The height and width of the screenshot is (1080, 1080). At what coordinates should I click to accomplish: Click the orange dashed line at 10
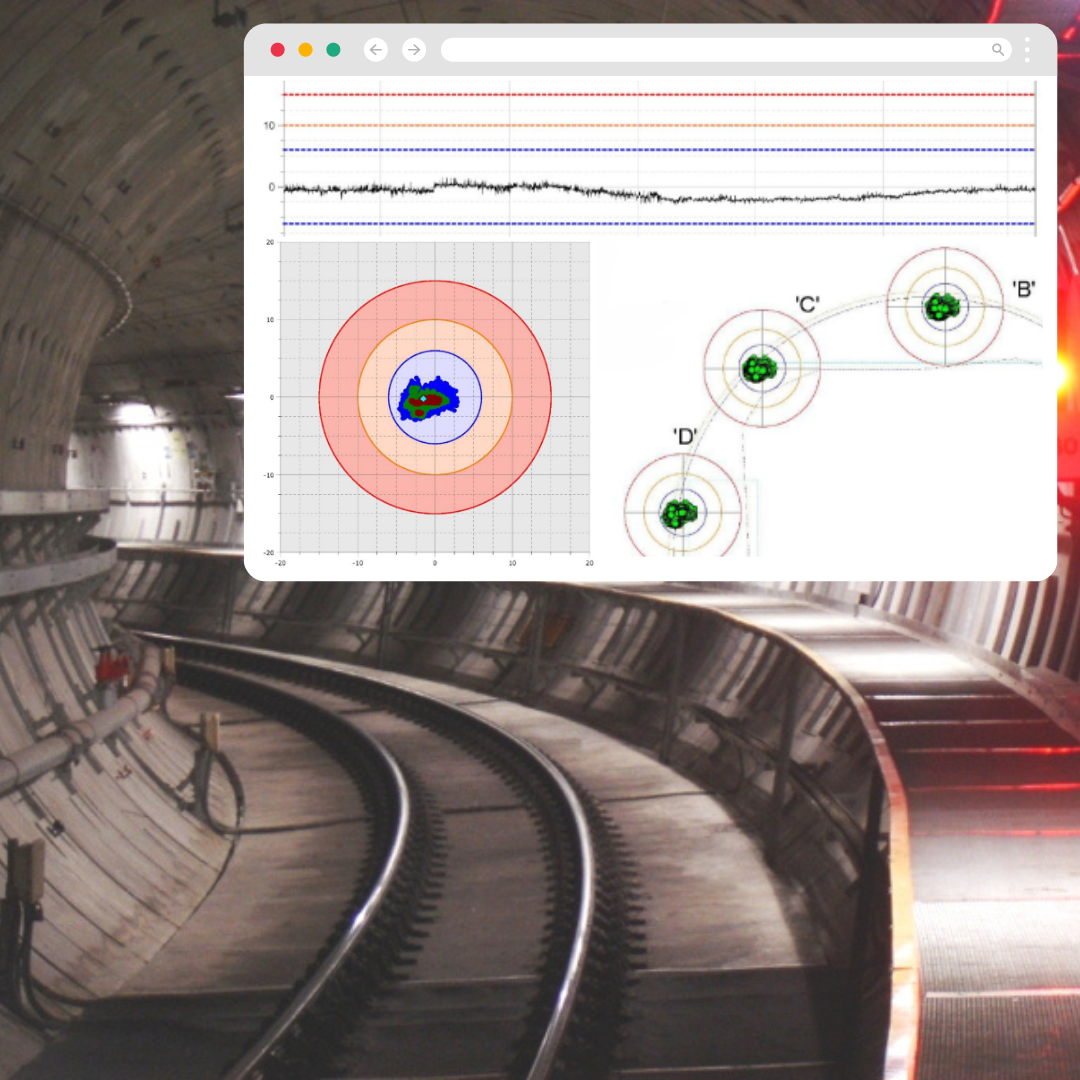660,126
